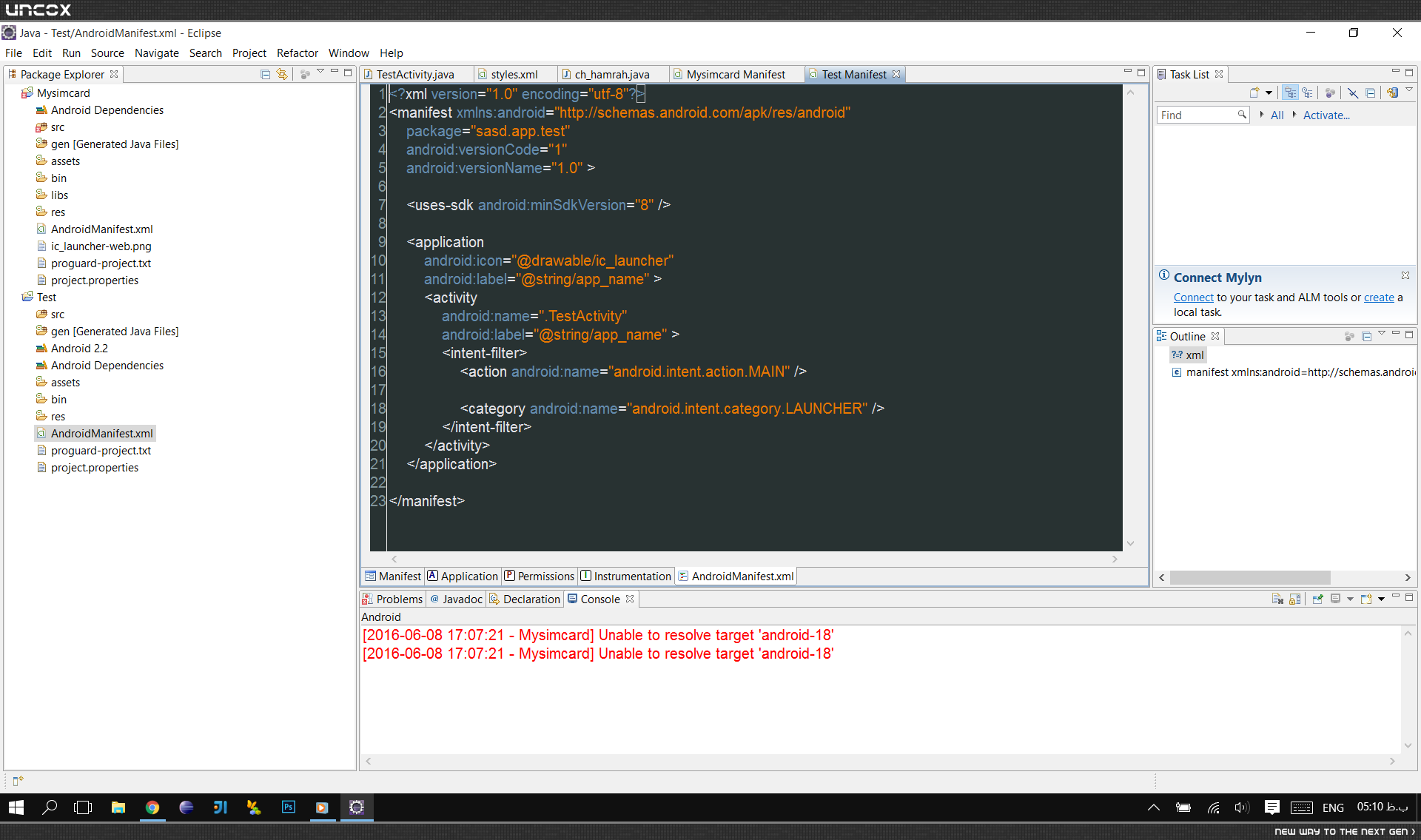The width and height of the screenshot is (1421, 840).
Task: Toggle Focus on Active Task in Outline
Action: [x=1349, y=336]
